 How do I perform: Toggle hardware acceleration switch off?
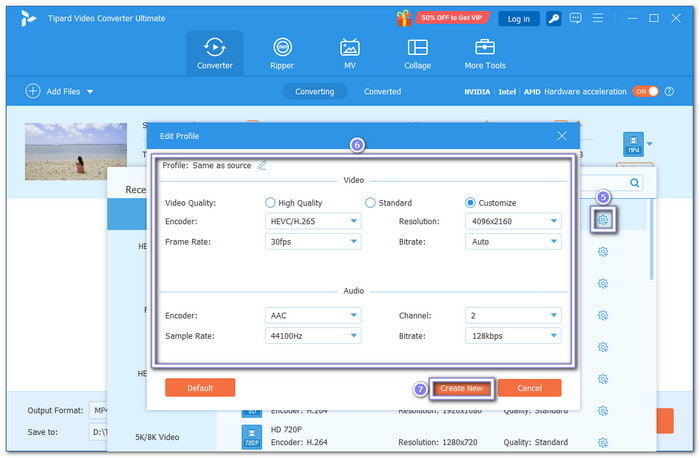coord(645,91)
